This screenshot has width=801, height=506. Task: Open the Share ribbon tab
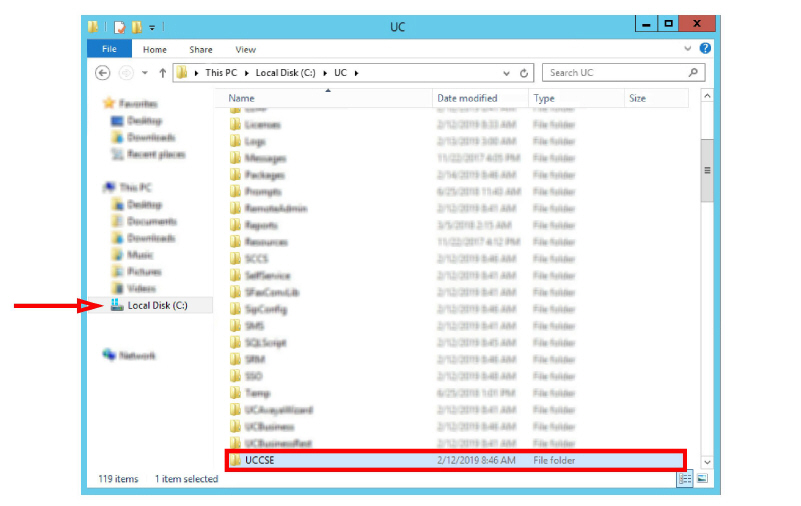(201, 49)
